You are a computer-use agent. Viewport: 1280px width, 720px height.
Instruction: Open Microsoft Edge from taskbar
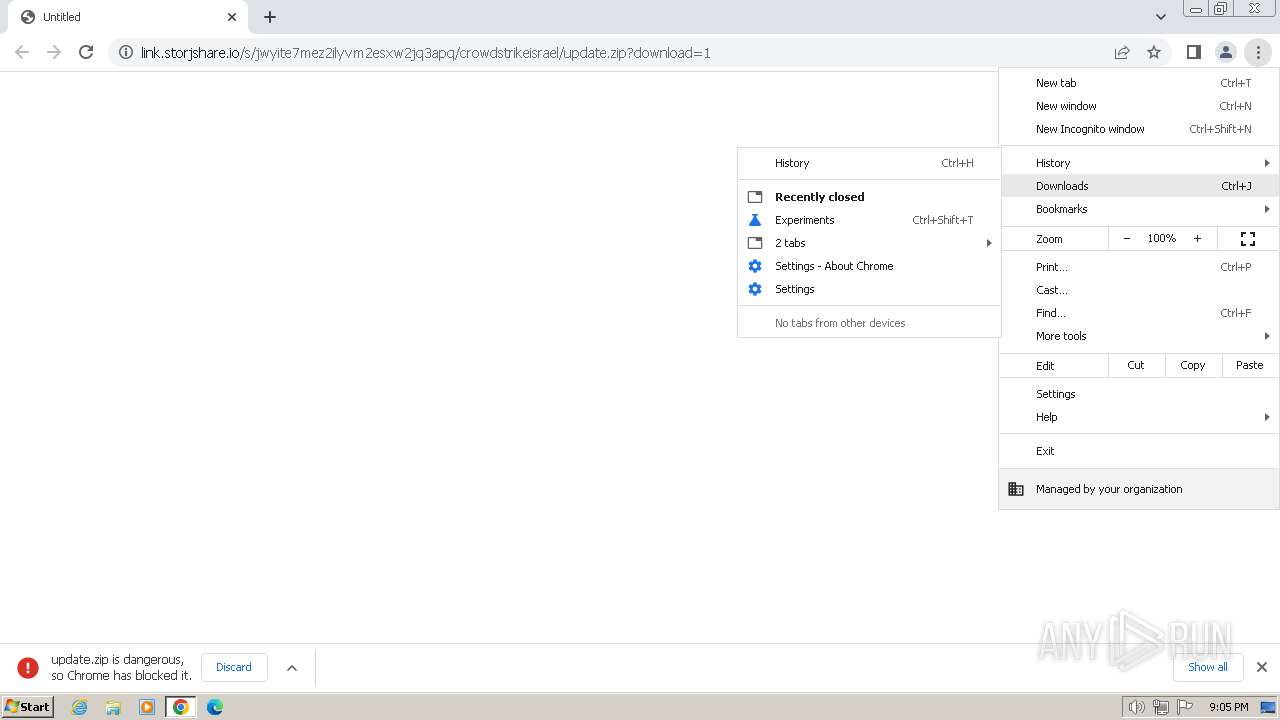coord(215,707)
